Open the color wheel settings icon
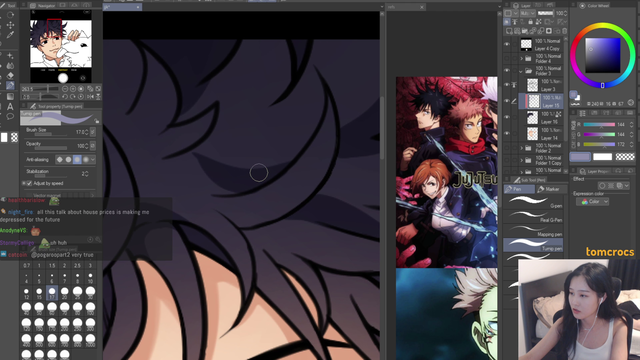640x360 pixels. 631,103
